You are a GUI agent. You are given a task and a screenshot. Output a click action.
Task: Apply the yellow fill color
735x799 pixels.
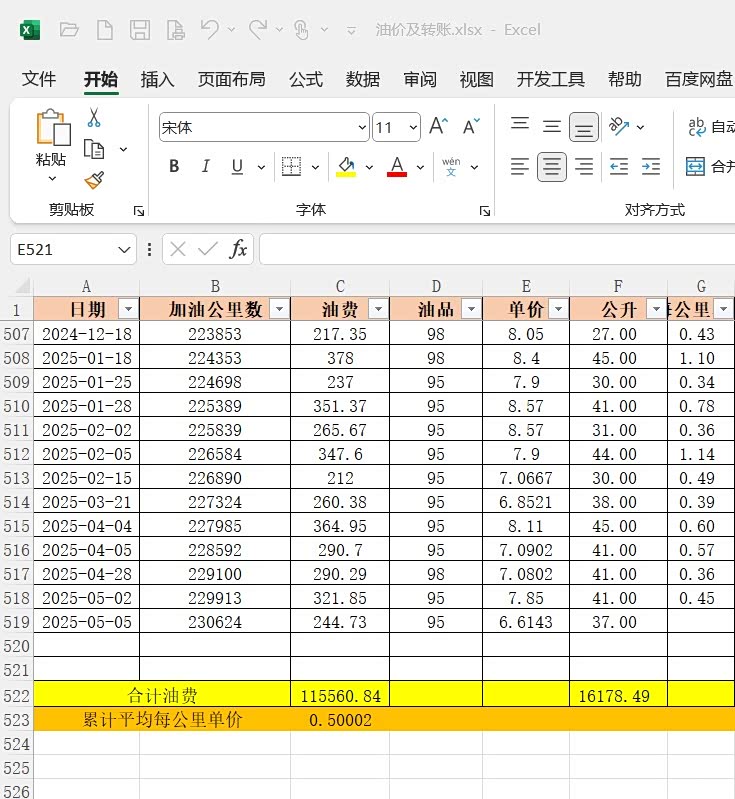tap(346, 167)
